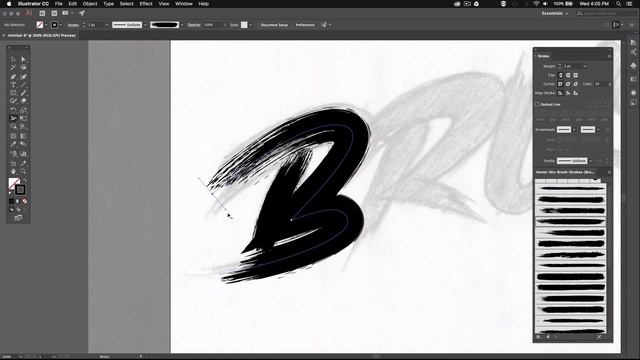Open the Effect menu

tap(146, 4)
